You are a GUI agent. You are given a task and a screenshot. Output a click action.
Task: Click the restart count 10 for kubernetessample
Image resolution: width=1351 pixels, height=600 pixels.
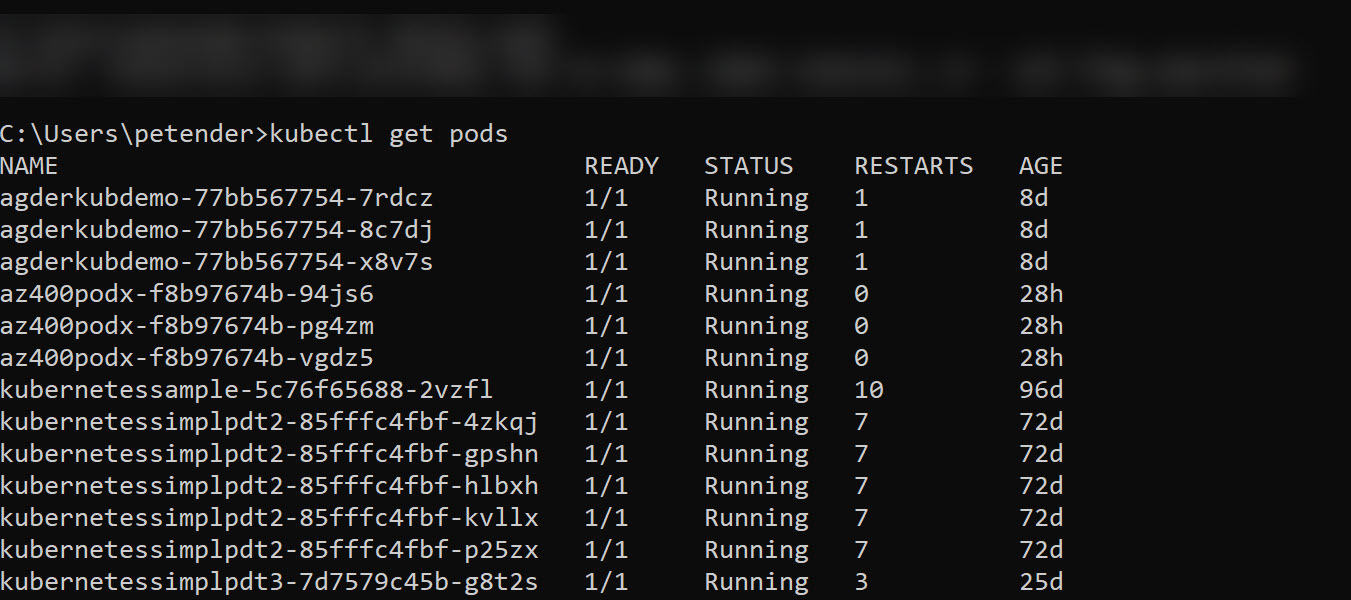pyautogui.click(x=869, y=390)
